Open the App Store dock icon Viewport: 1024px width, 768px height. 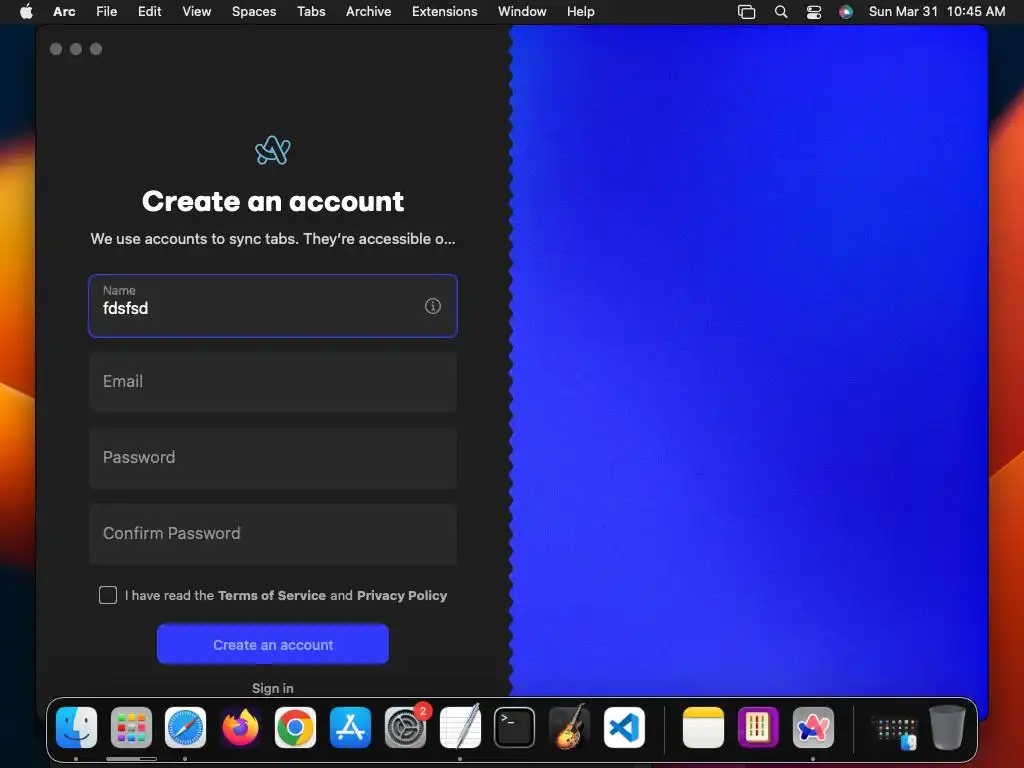click(350, 728)
